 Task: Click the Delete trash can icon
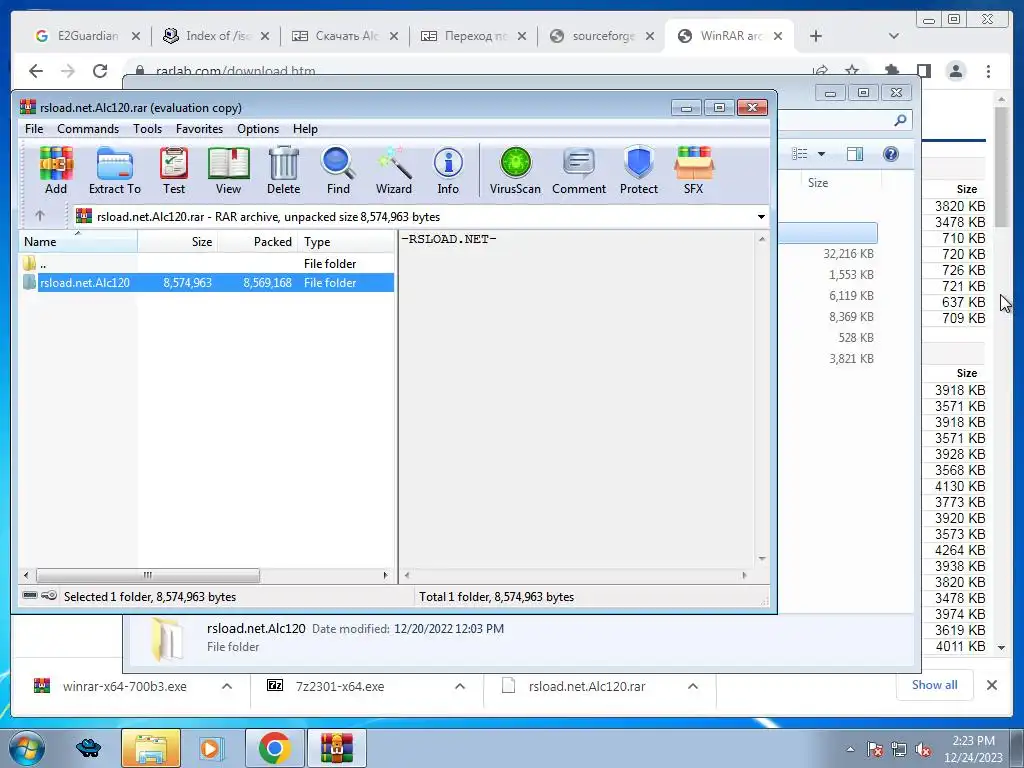283,170
